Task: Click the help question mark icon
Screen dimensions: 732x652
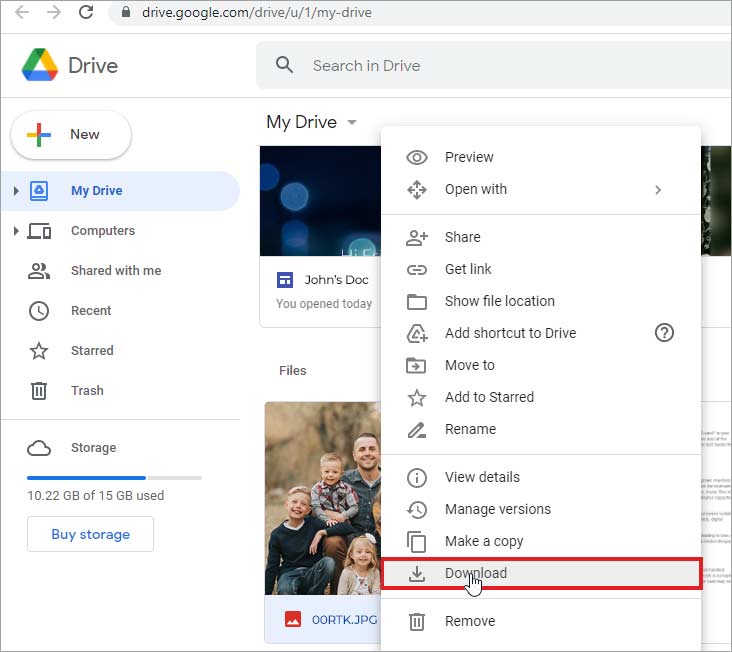Action: click(664, 333)
